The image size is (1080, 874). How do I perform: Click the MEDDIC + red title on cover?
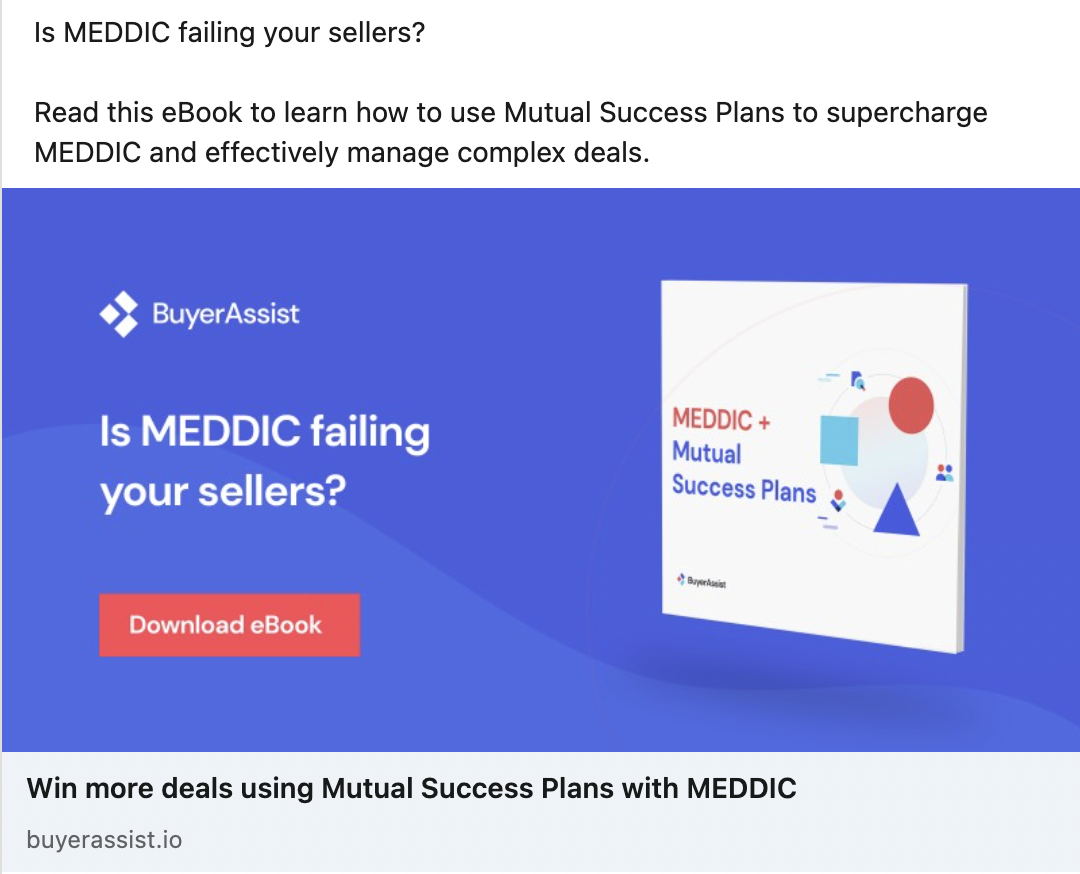[x=721, y=419]
